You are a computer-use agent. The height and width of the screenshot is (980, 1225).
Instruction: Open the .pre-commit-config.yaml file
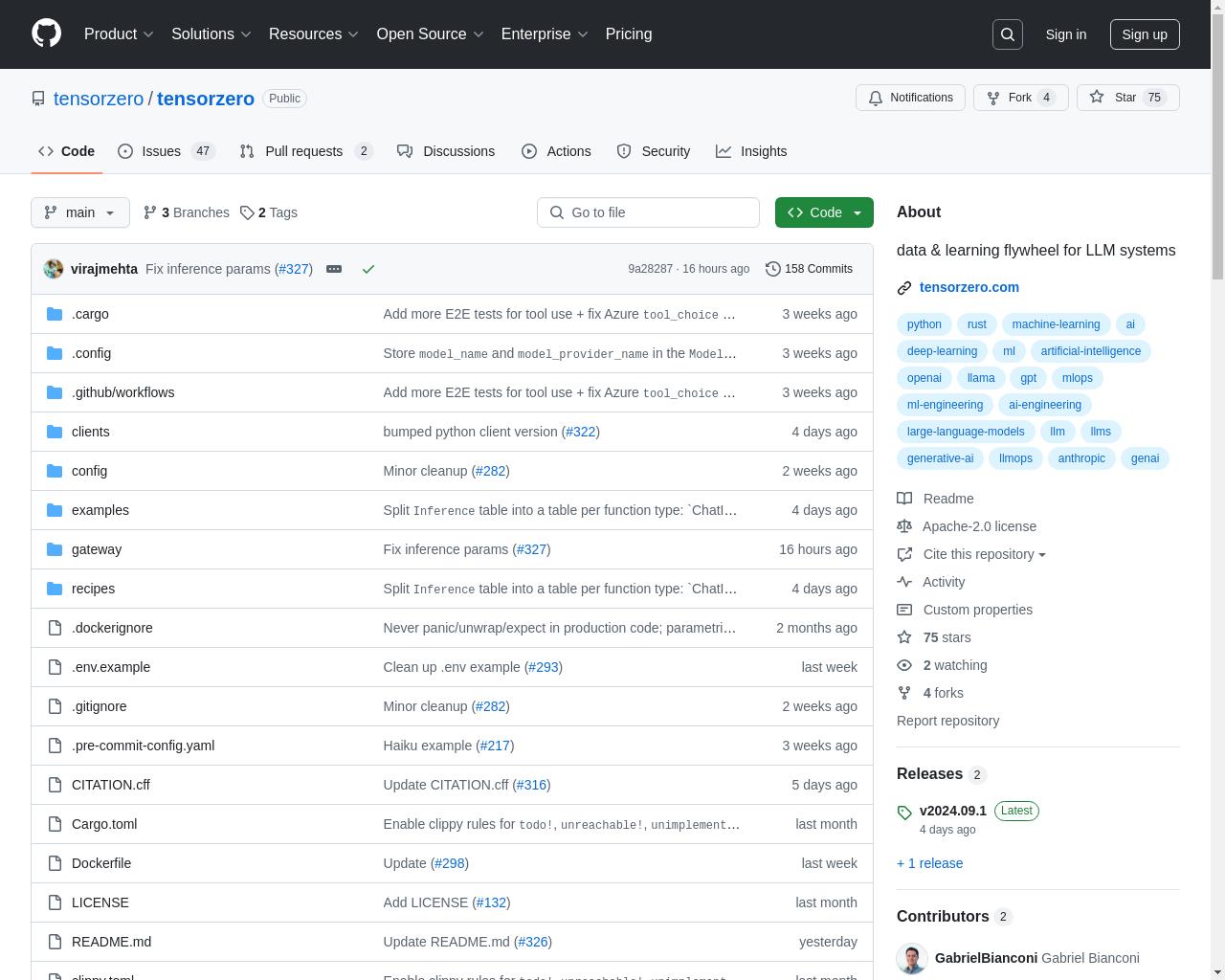143,746
